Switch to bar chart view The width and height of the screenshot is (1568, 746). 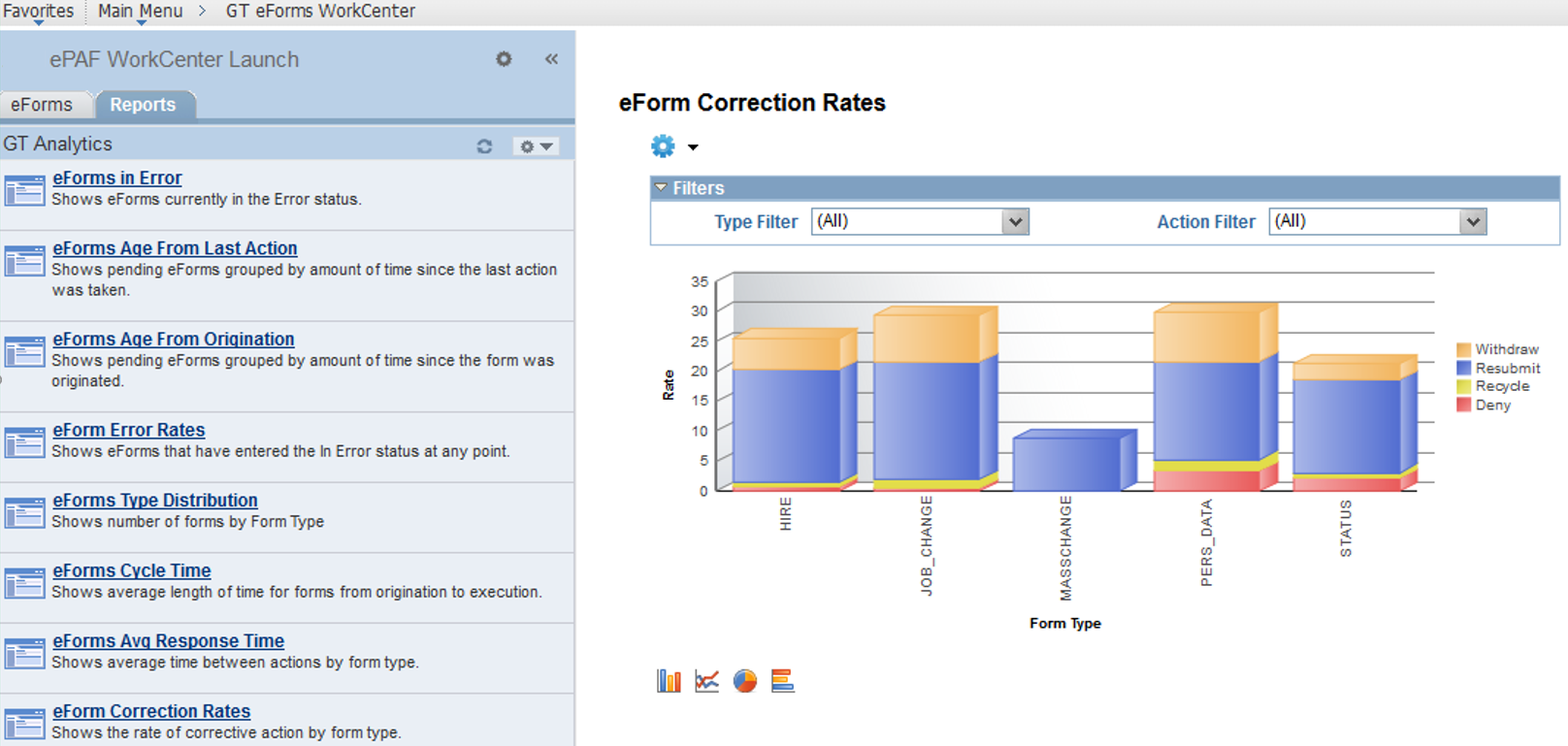point(669,681)
